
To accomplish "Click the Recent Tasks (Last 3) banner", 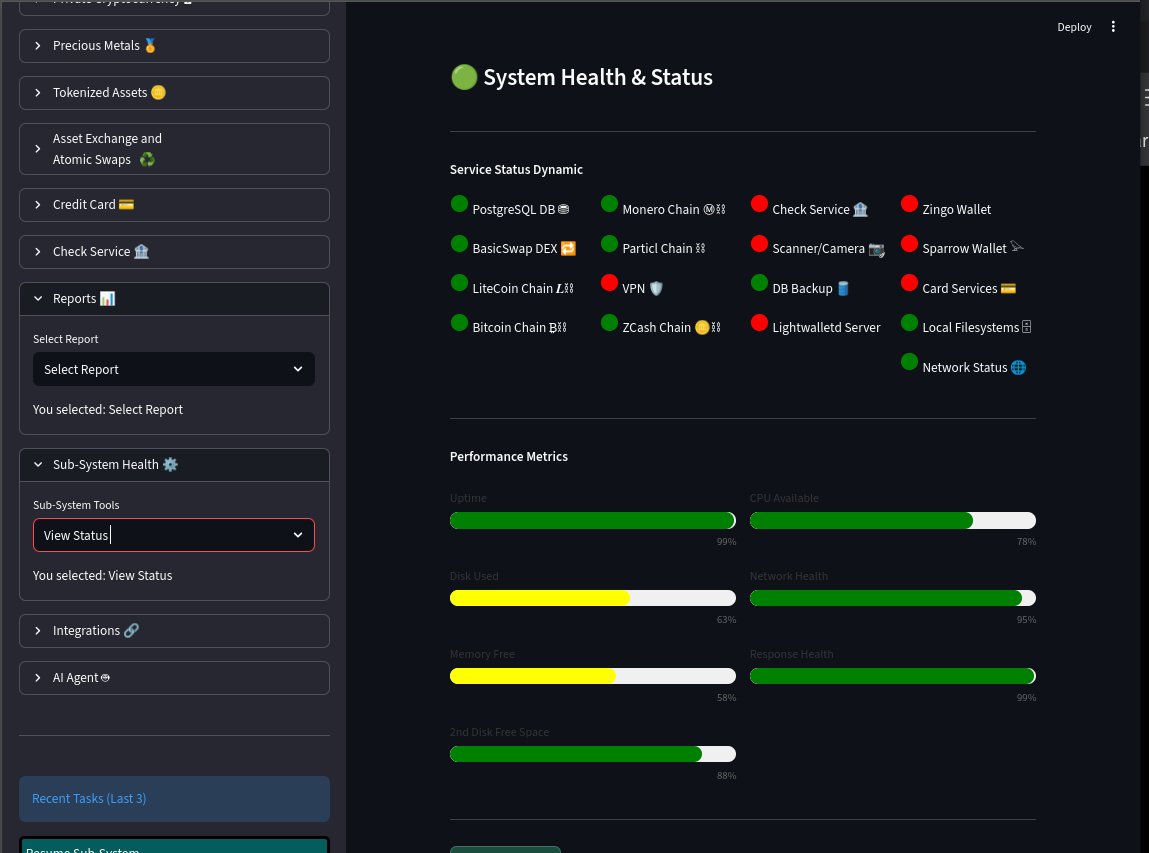I will point(174,799).
